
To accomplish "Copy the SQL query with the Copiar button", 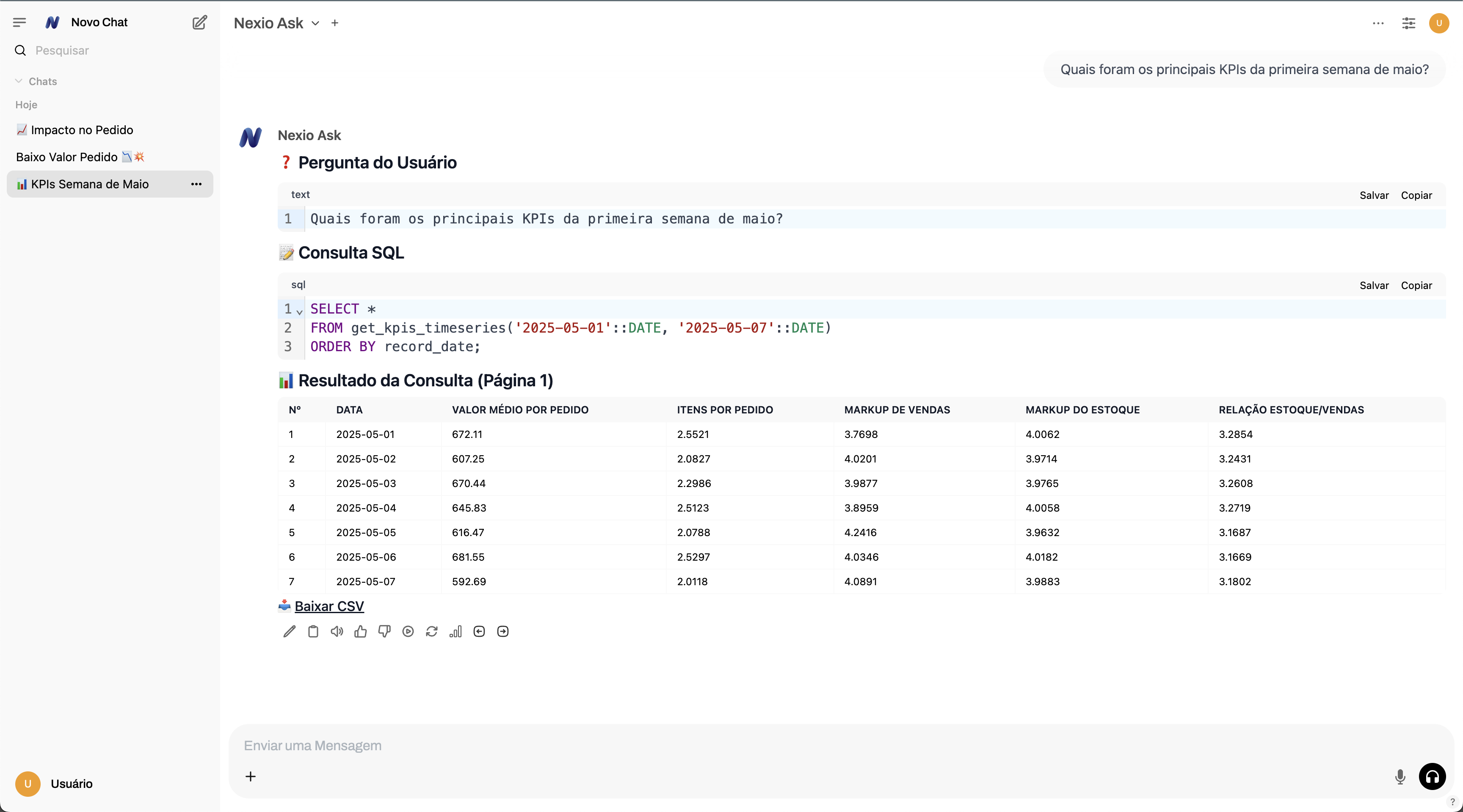I will (x=1416, y=285).
